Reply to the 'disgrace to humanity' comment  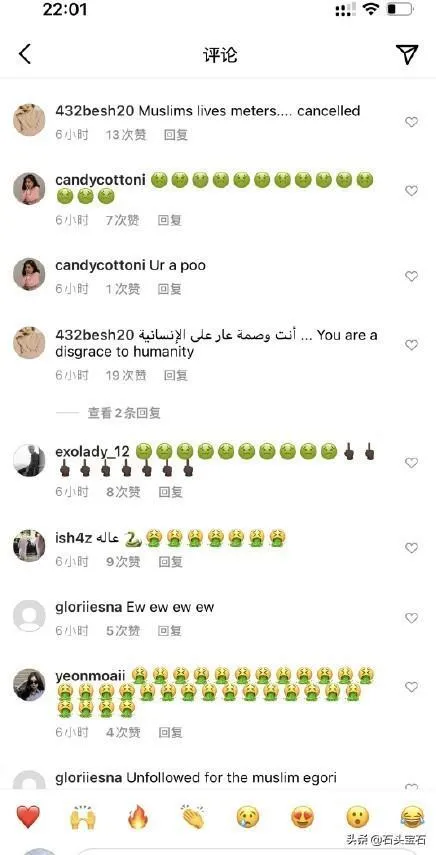click(x=176, y=375)
